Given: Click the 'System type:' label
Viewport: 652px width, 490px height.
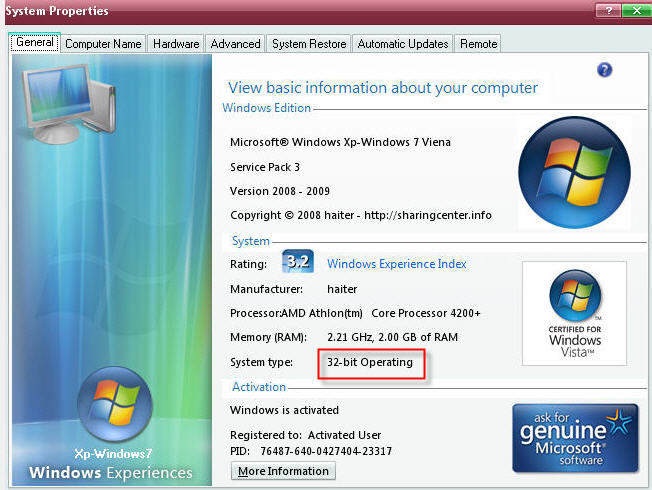Looking at the screenshot, I should click(261, 362).
